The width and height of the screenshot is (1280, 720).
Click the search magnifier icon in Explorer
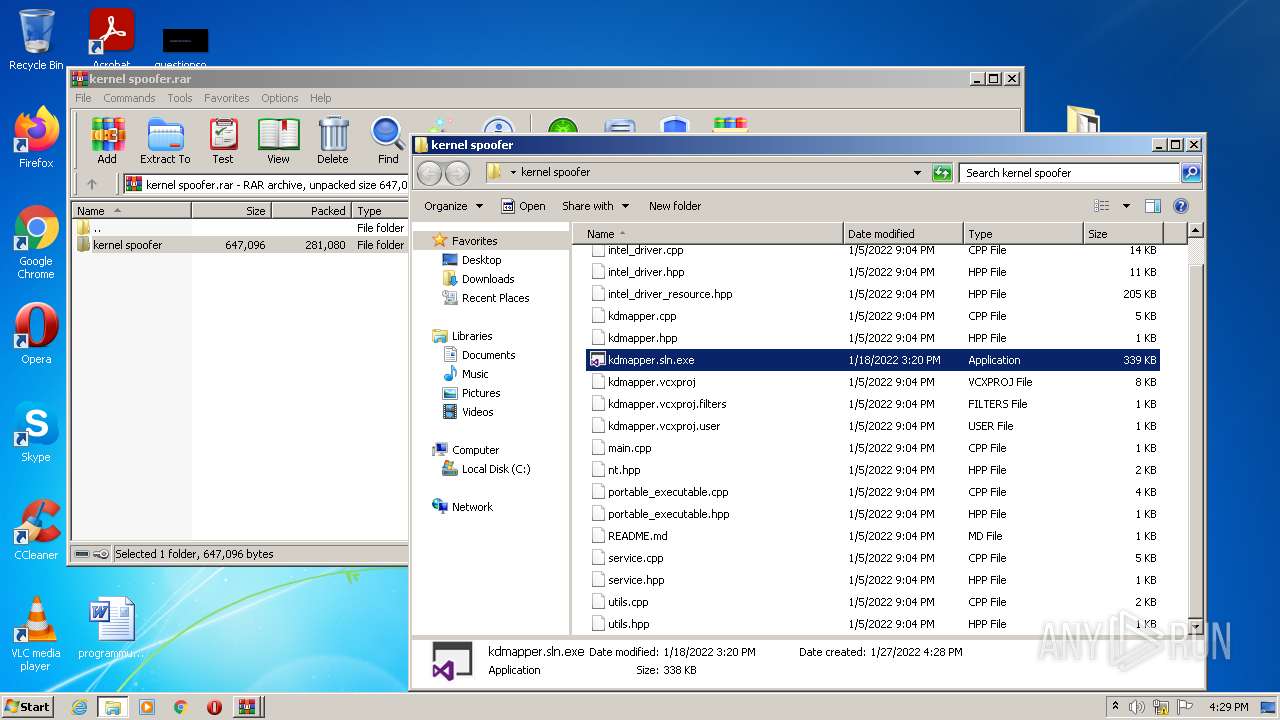(x=1190, y=173)
